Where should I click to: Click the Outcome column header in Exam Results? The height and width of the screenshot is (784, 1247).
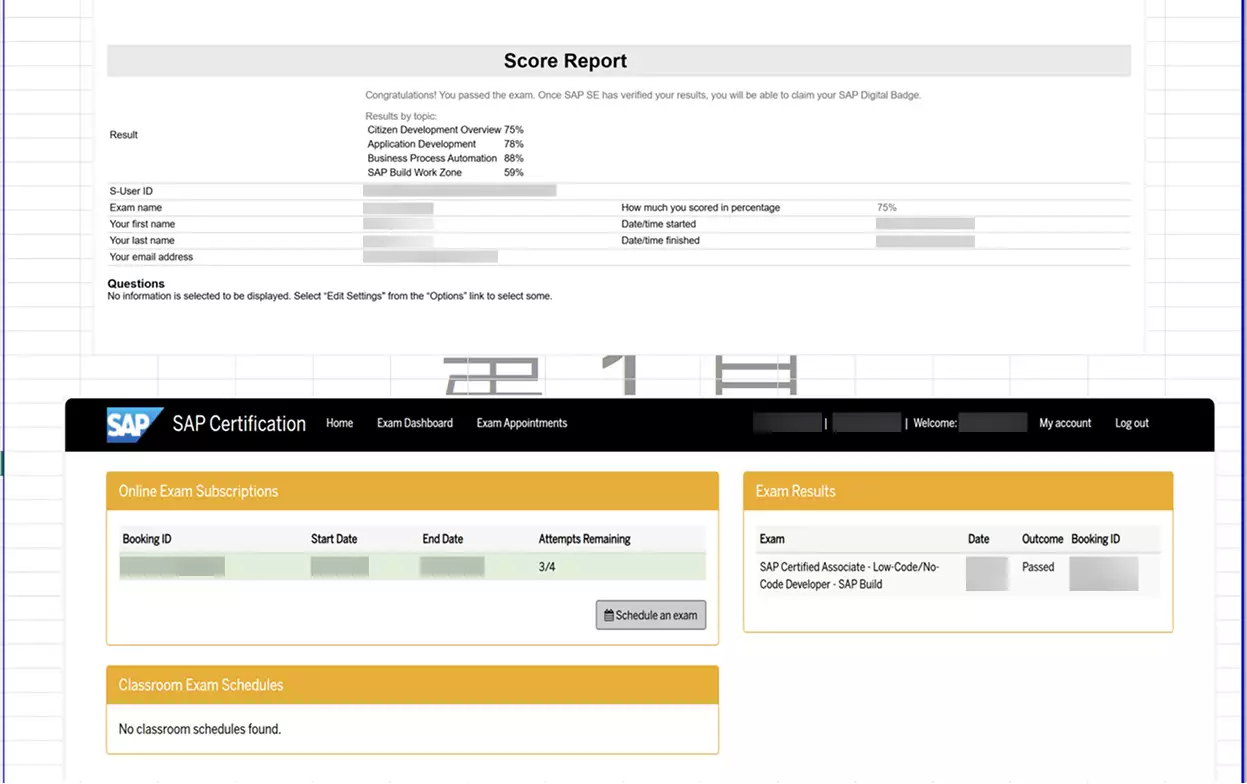[1042, 539]
